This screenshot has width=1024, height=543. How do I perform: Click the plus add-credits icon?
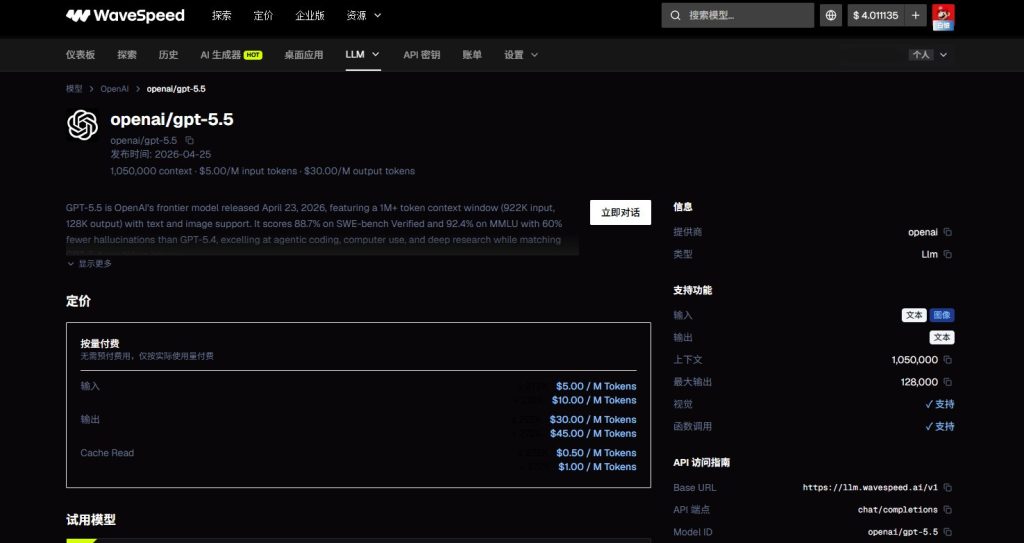click(x=916, y=15)
